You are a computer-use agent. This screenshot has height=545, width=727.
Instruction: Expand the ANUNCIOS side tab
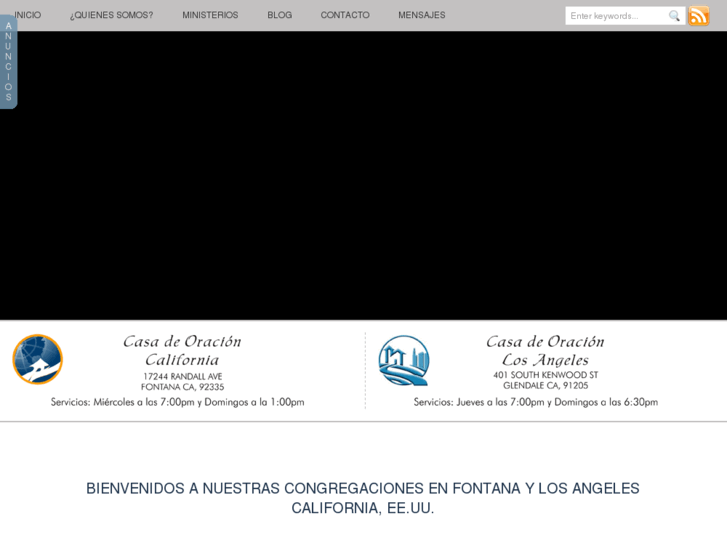pyautogui.click(x=8, y=62)
